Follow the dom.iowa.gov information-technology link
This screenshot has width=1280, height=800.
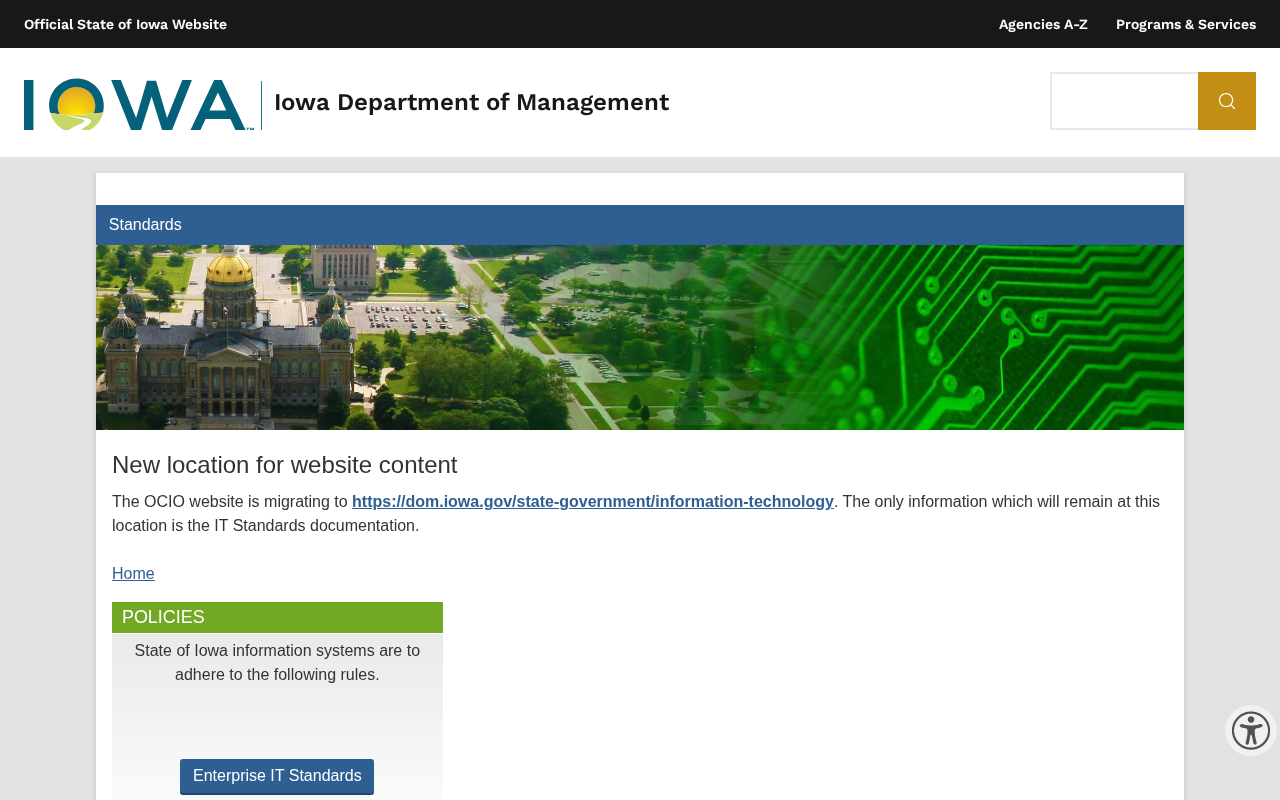[x=593, y=502]
